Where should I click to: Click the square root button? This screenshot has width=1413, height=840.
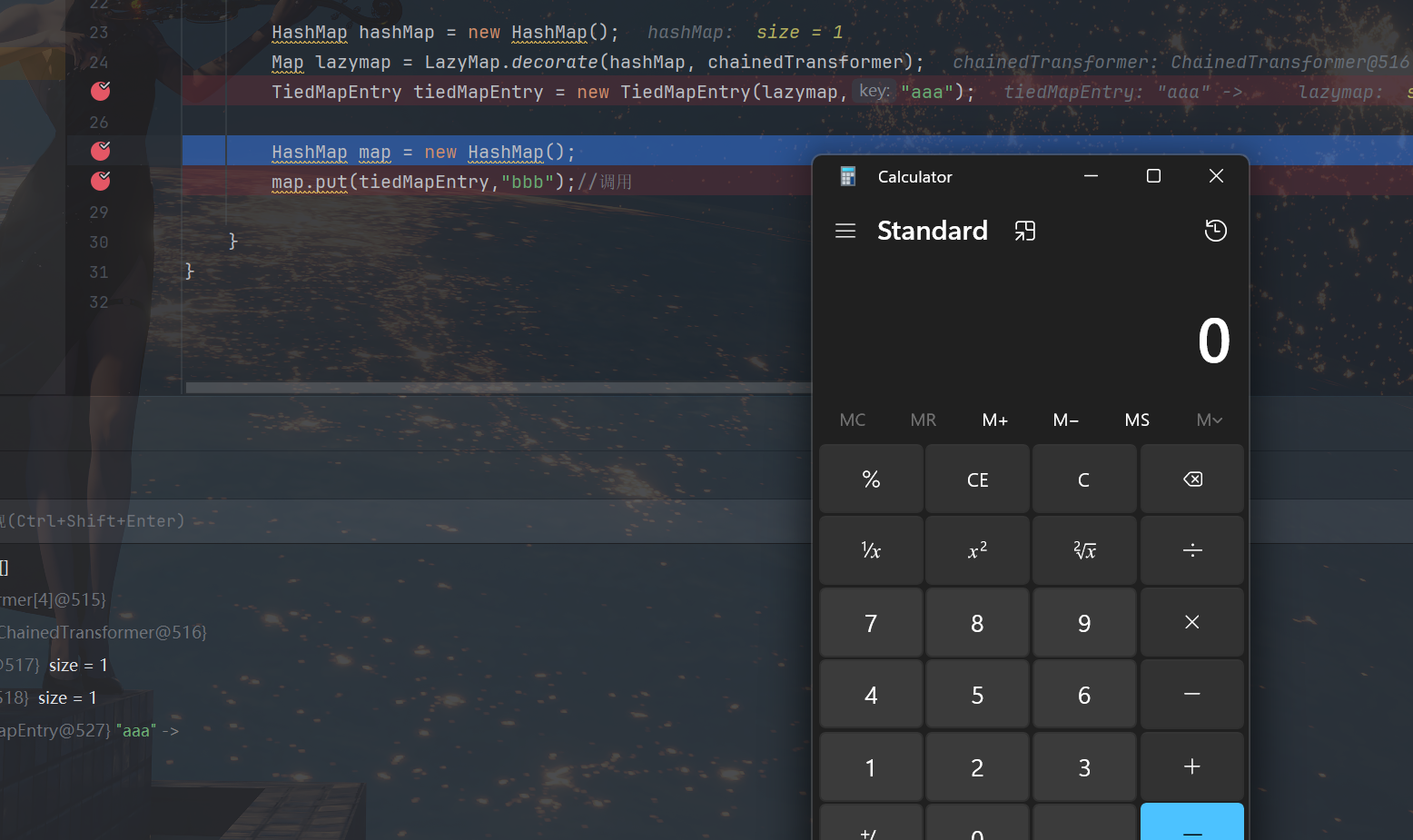coord(1084,550)
